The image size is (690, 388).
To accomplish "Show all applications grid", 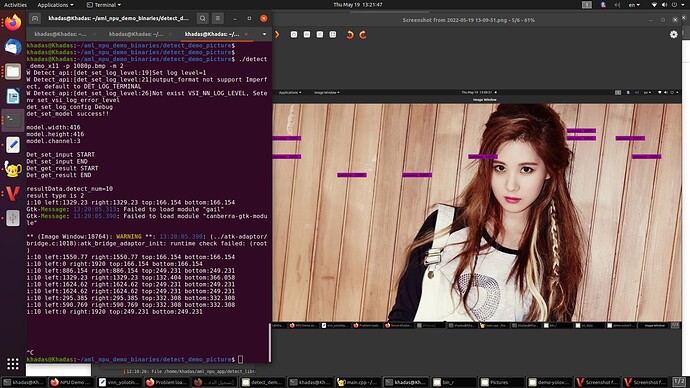I will pos(13,364).
